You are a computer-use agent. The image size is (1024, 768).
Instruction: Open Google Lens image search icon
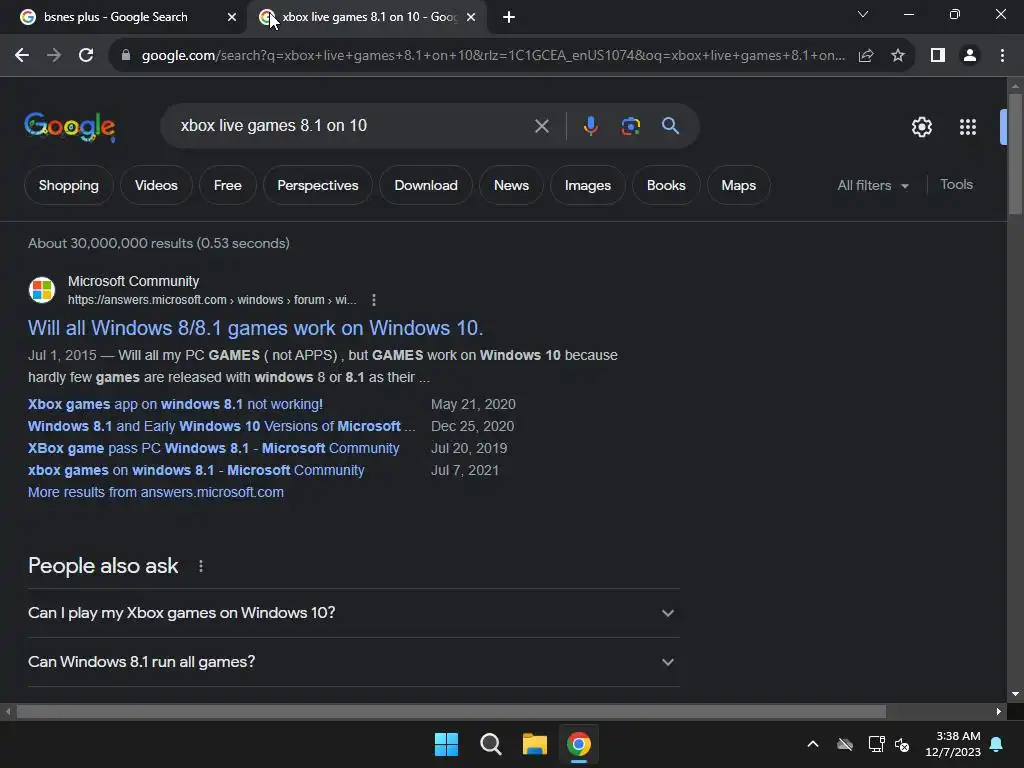click(630, 126)
